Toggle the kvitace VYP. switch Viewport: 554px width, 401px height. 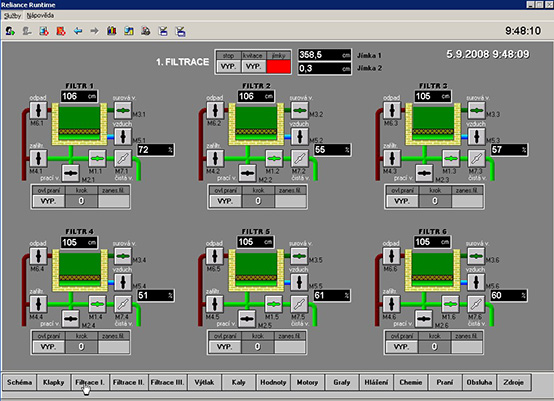coord(253,66)
